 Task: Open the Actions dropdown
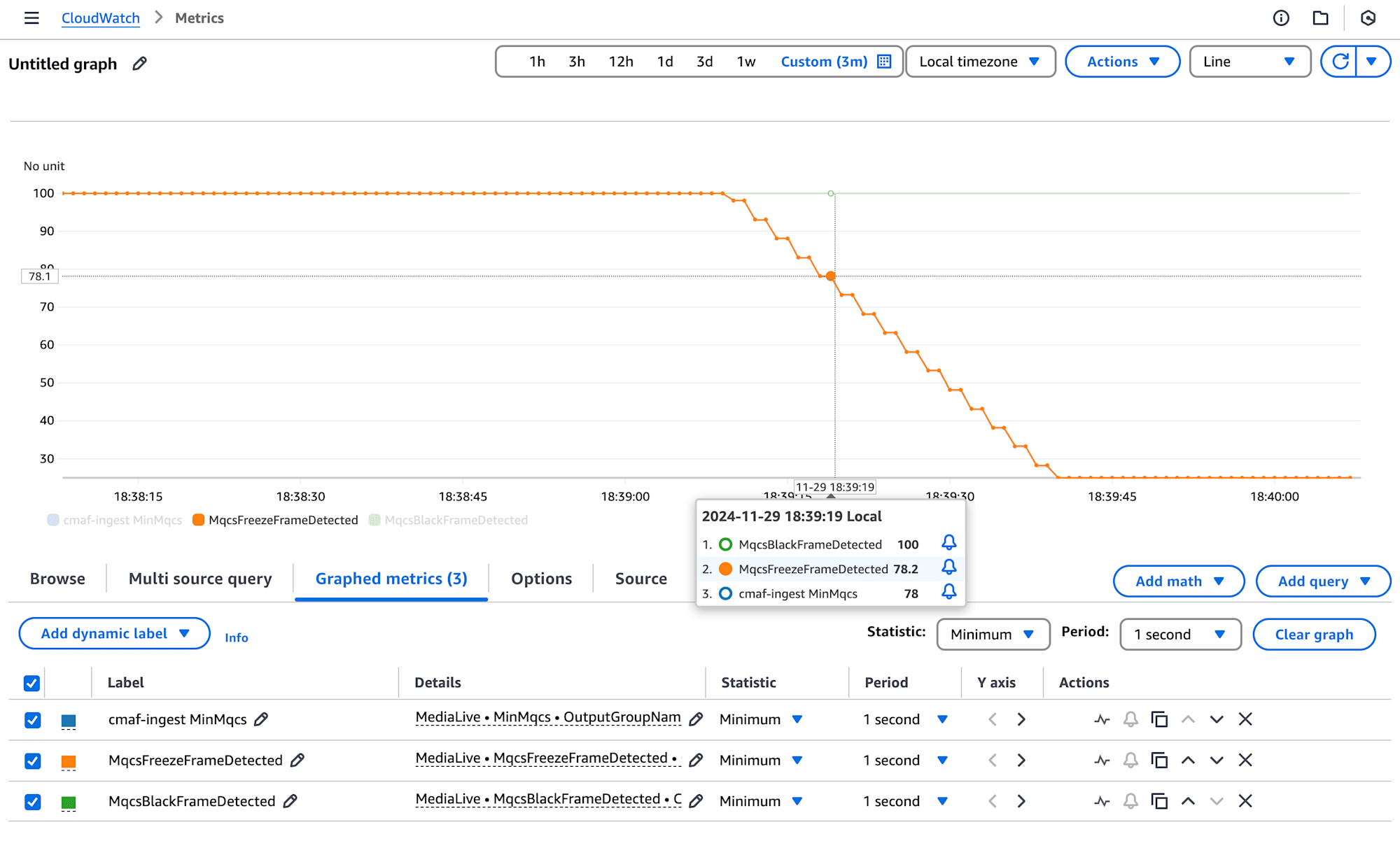pos(1122,62)
